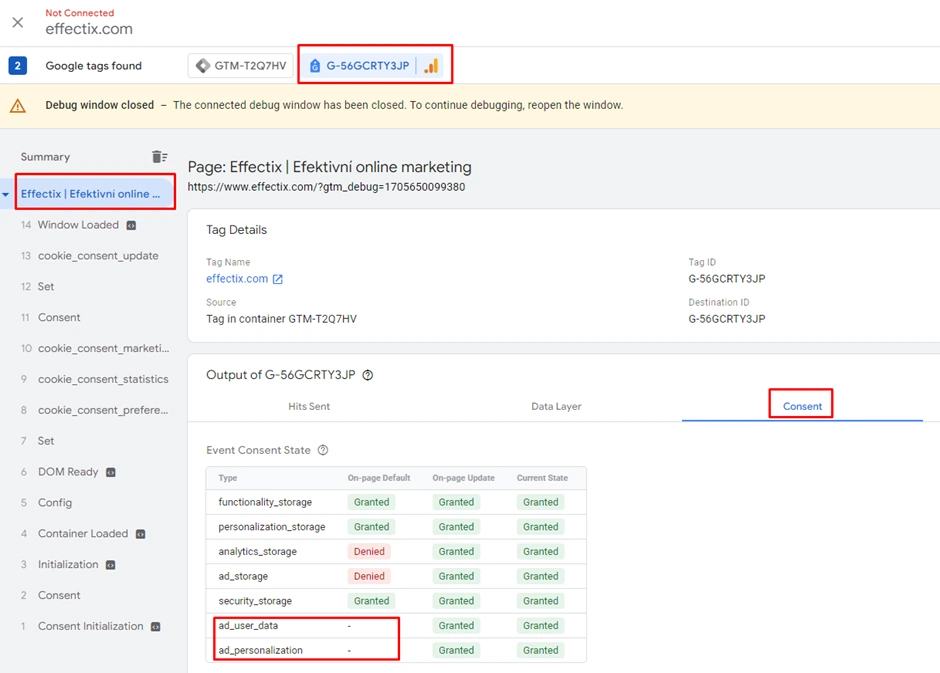Click the On-page Default column header
Image resolution: width=940 pixels, height=673 pixels.
[379, 478]
